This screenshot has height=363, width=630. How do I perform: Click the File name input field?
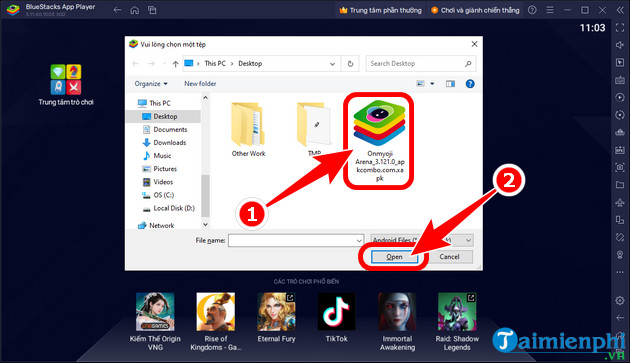click(x=296, y=240)
